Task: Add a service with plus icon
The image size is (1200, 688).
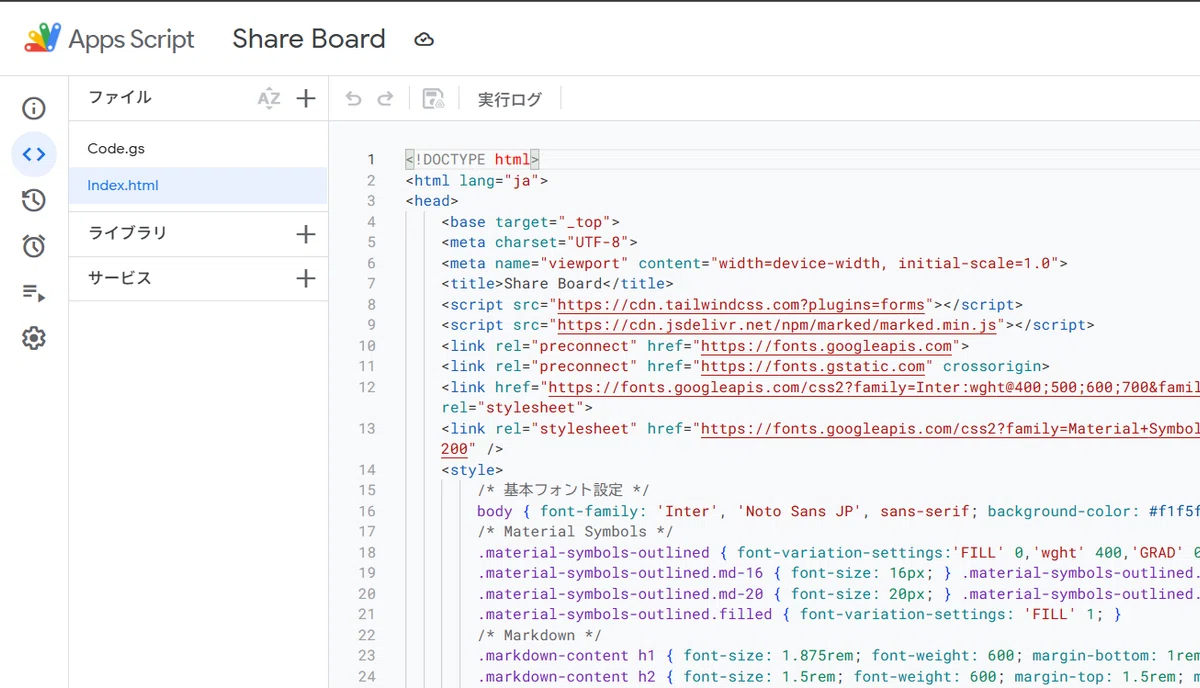Action: [306, 278]
